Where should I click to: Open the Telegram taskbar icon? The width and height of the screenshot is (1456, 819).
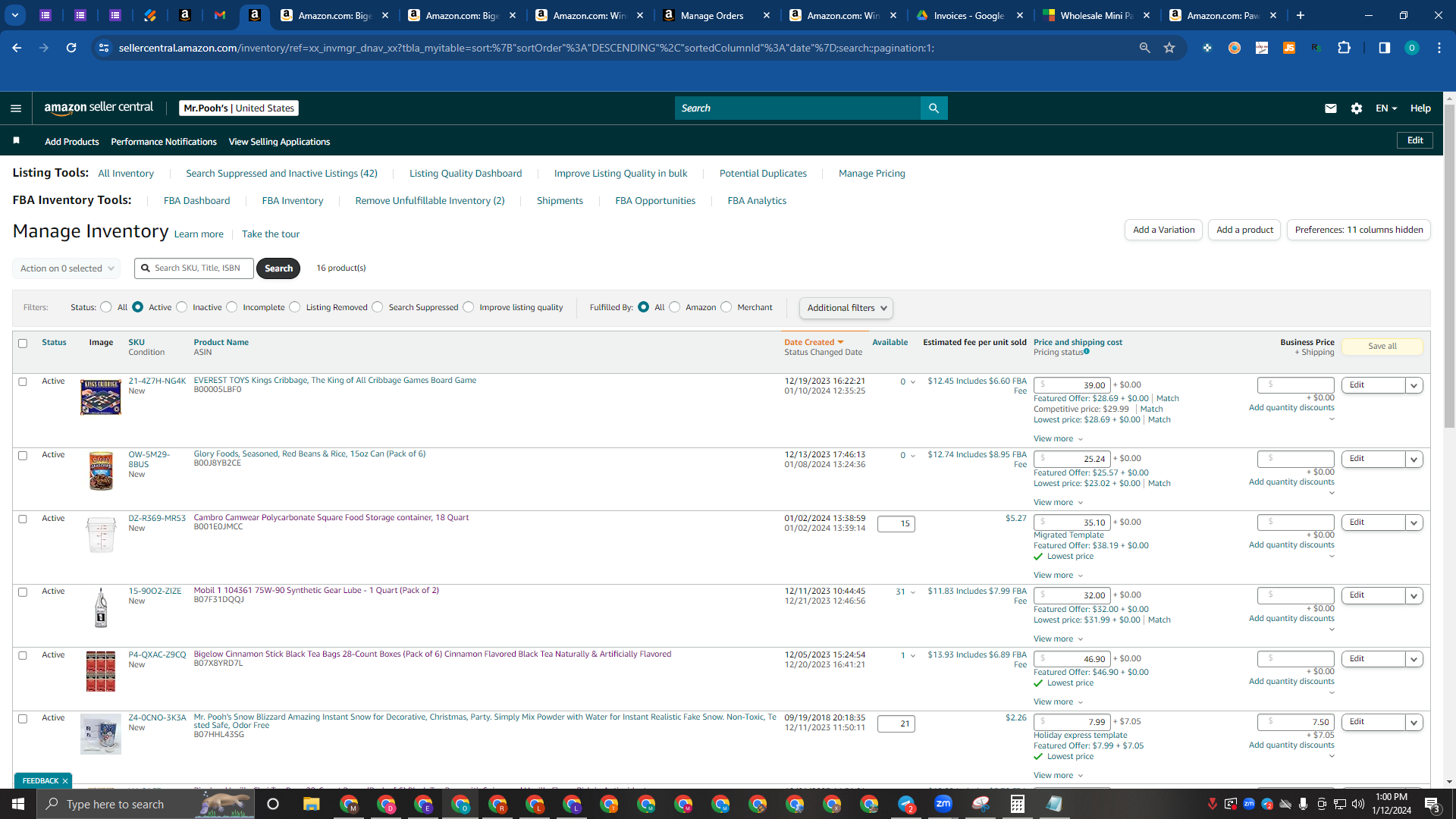pos(906,804)
